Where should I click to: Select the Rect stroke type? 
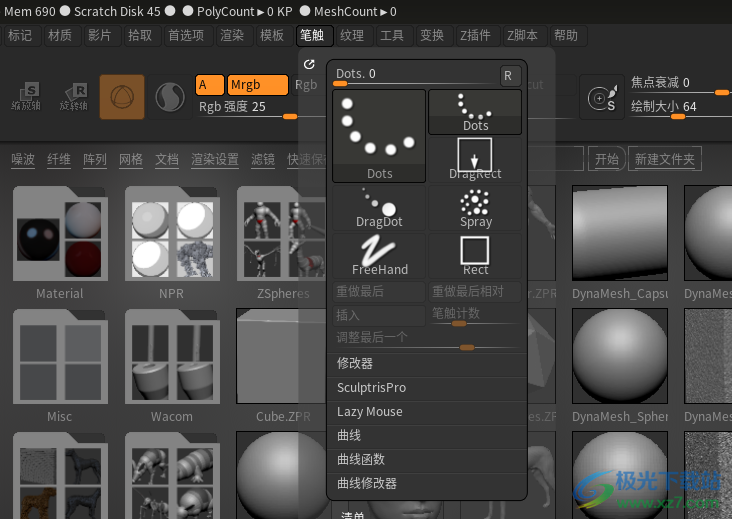[x=475, y=256]
